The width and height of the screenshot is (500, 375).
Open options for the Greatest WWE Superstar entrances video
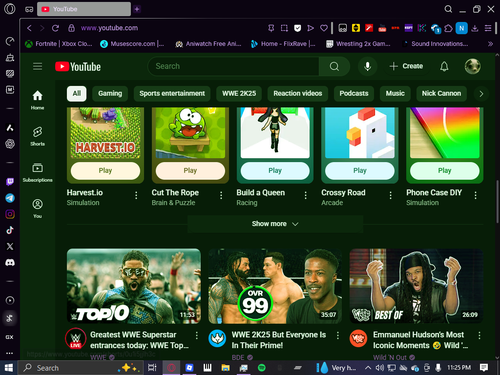pyautogui.click(x=197, y=335)
